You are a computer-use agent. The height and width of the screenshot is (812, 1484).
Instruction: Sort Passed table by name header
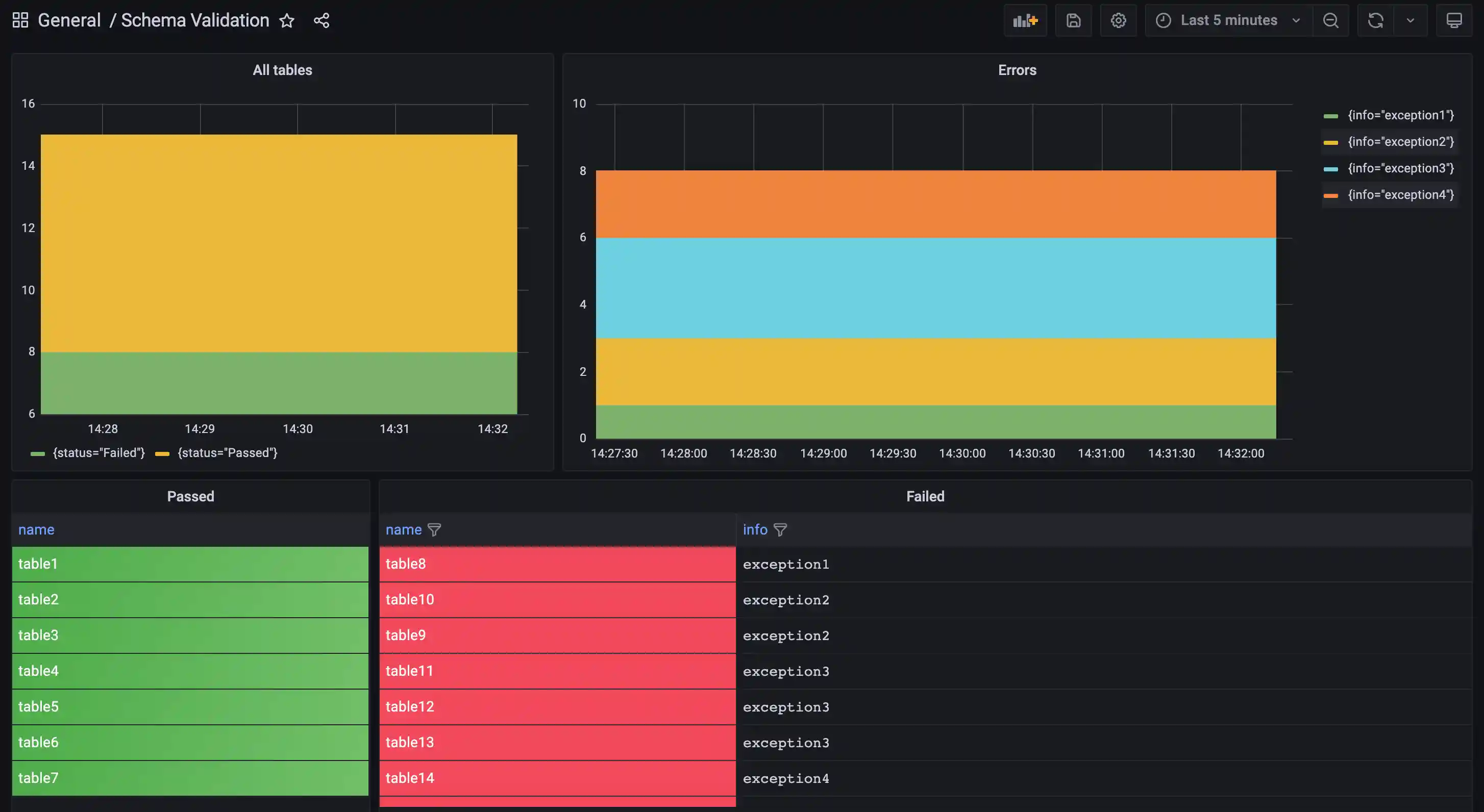pos(36,530)
